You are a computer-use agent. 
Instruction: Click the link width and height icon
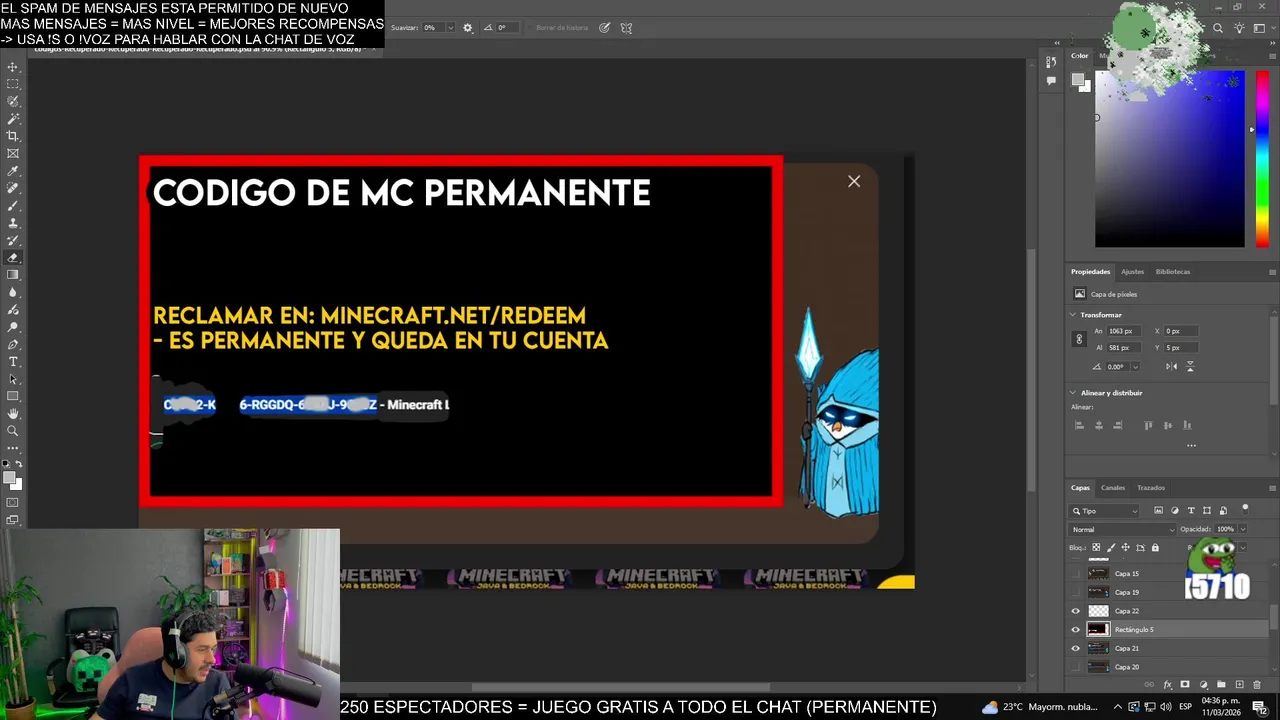[x=1079, y=339]
